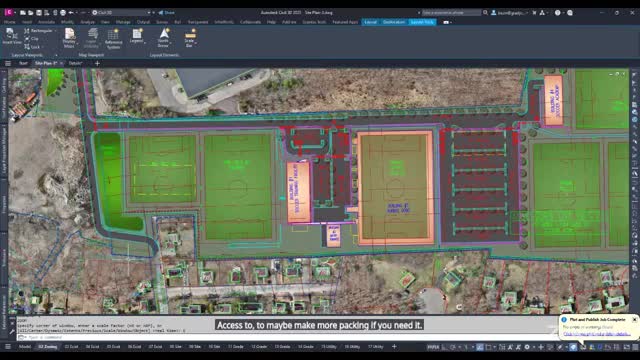
Task: Expand the Rectangular viewport dropdown arrow
Action: (x=56, y=31)
